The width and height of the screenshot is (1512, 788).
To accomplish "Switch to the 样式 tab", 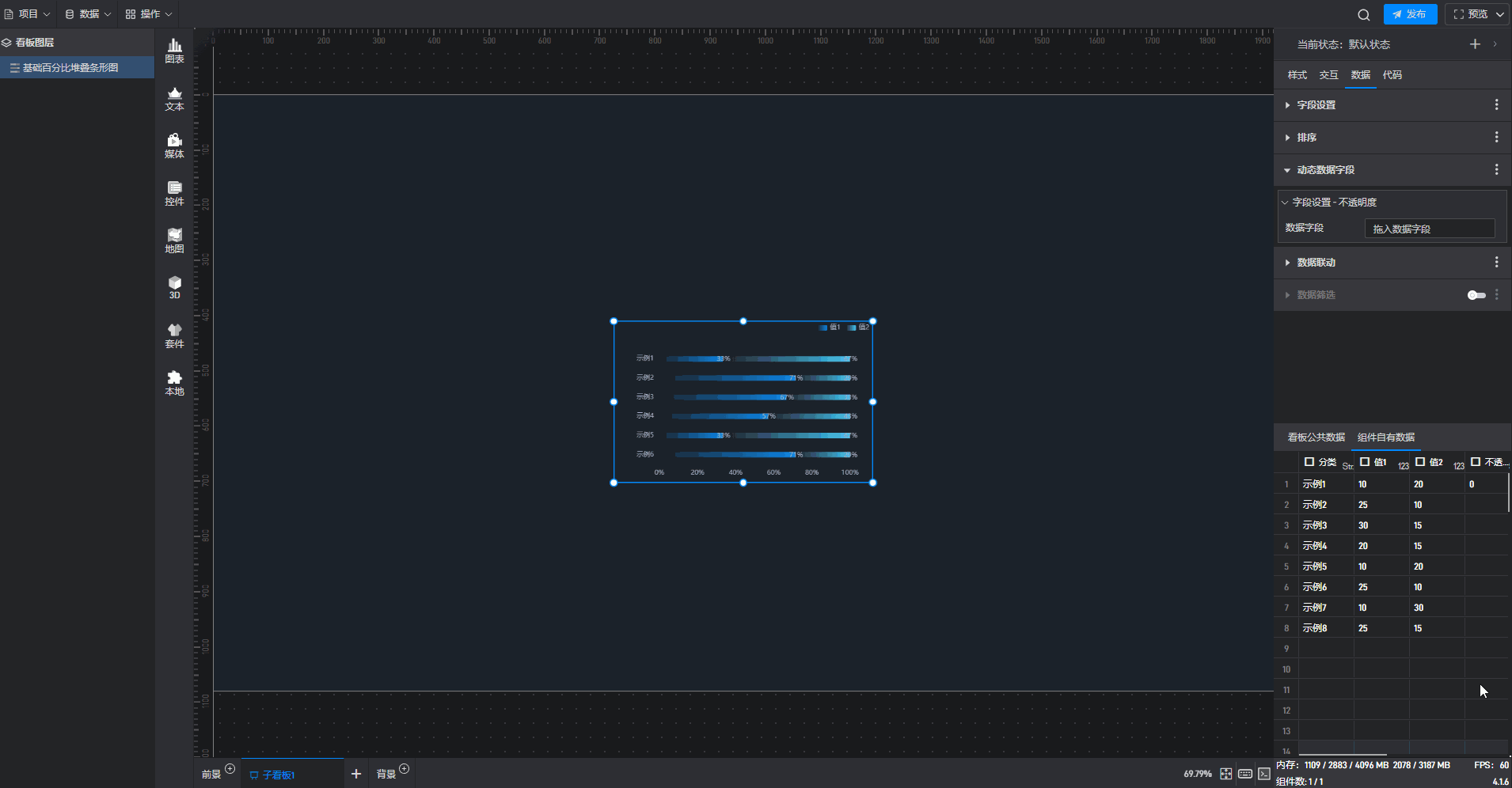I will pyautogui.click(x=1297, y=75).
